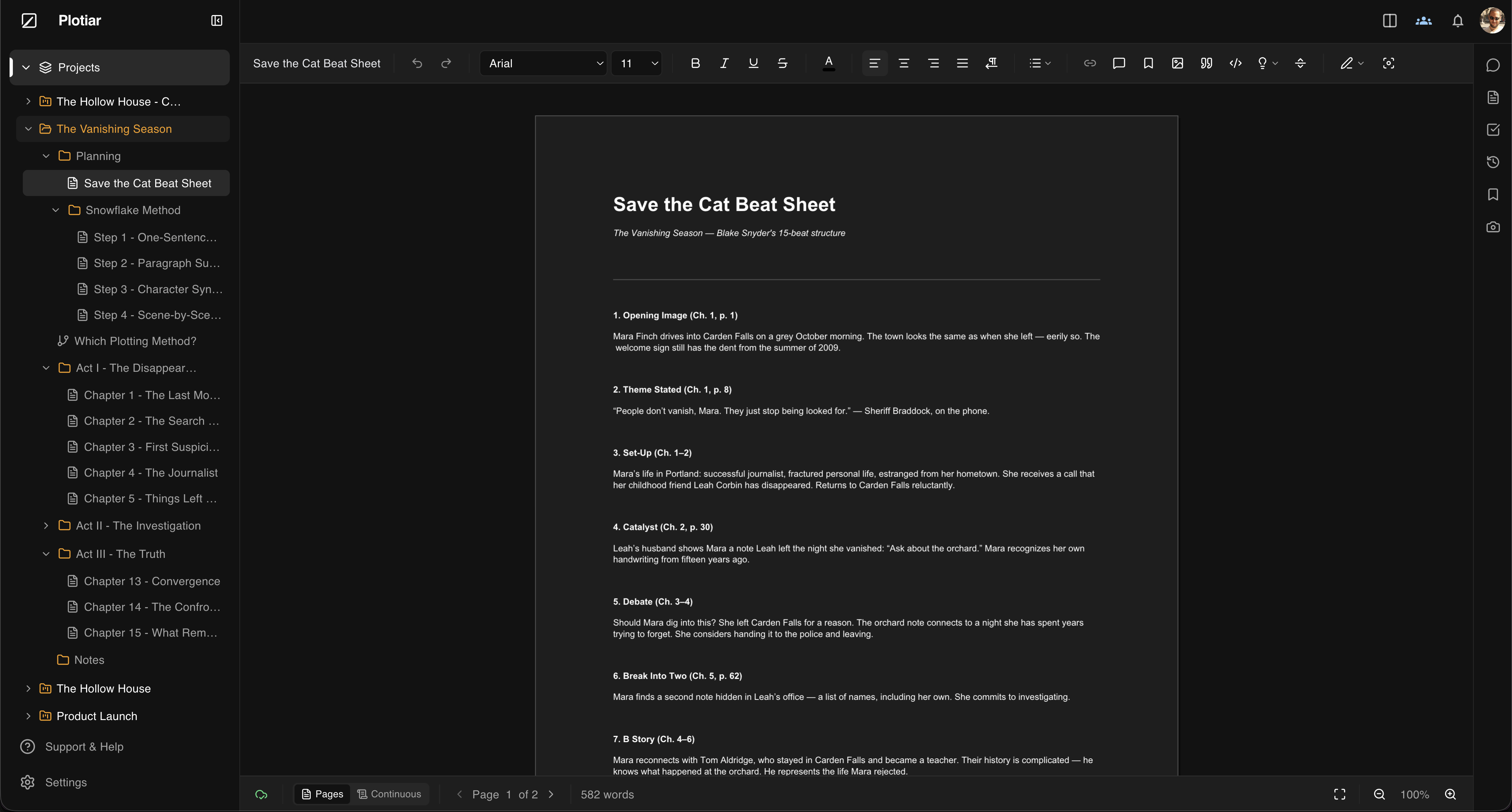The image size is (1512, 812).
Task: Toggle strikethrough formatting
Action: pos(782,63)
